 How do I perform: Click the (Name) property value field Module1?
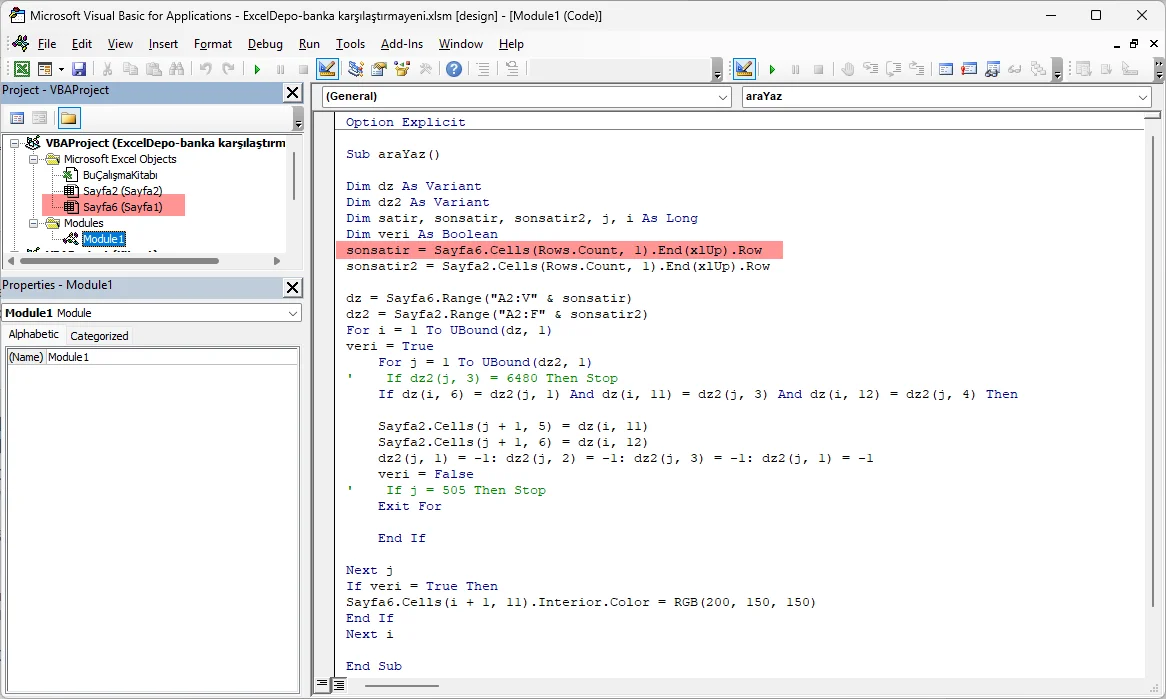click(172, 357)
